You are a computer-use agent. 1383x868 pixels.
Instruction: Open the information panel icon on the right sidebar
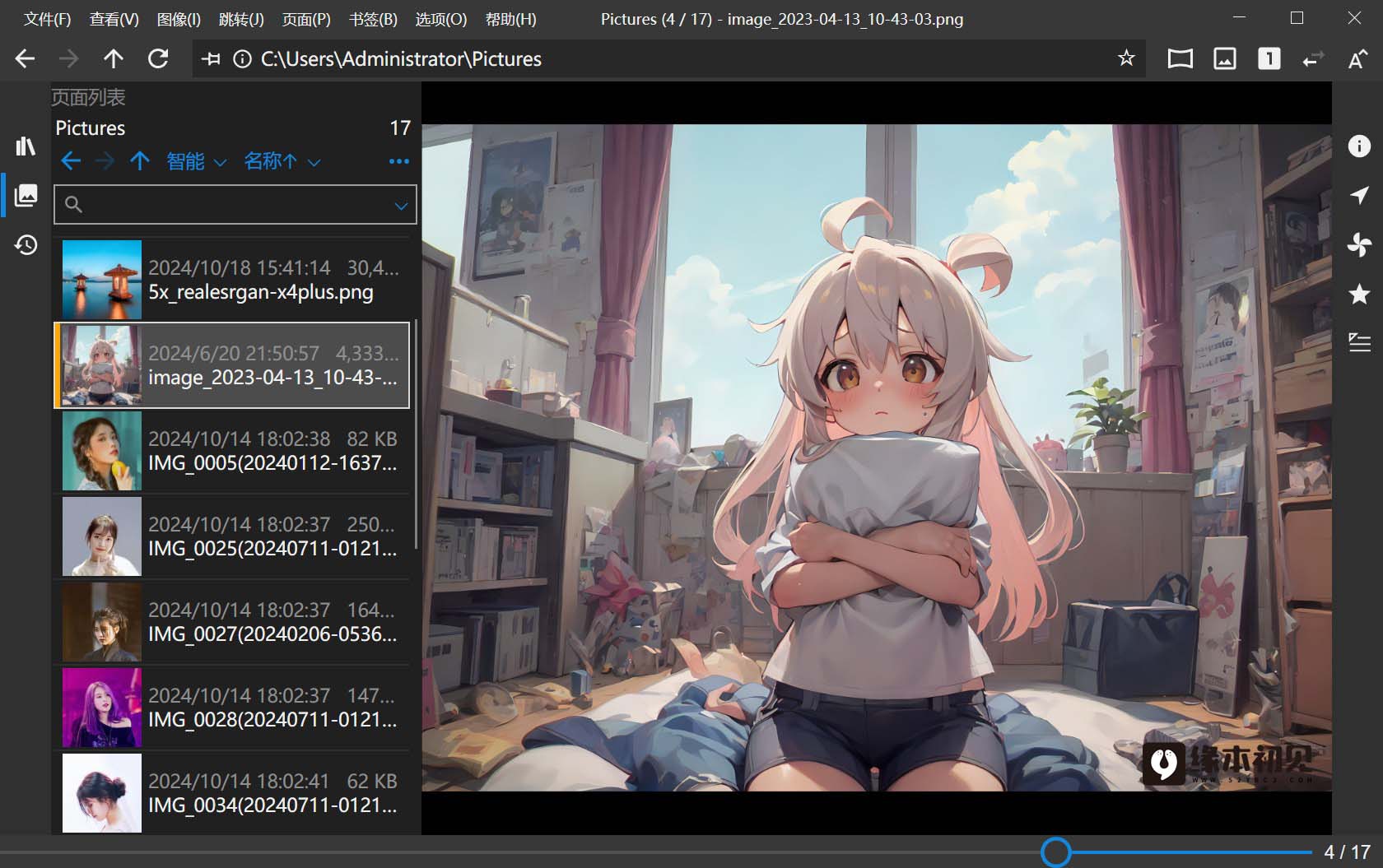[1359, 146]
